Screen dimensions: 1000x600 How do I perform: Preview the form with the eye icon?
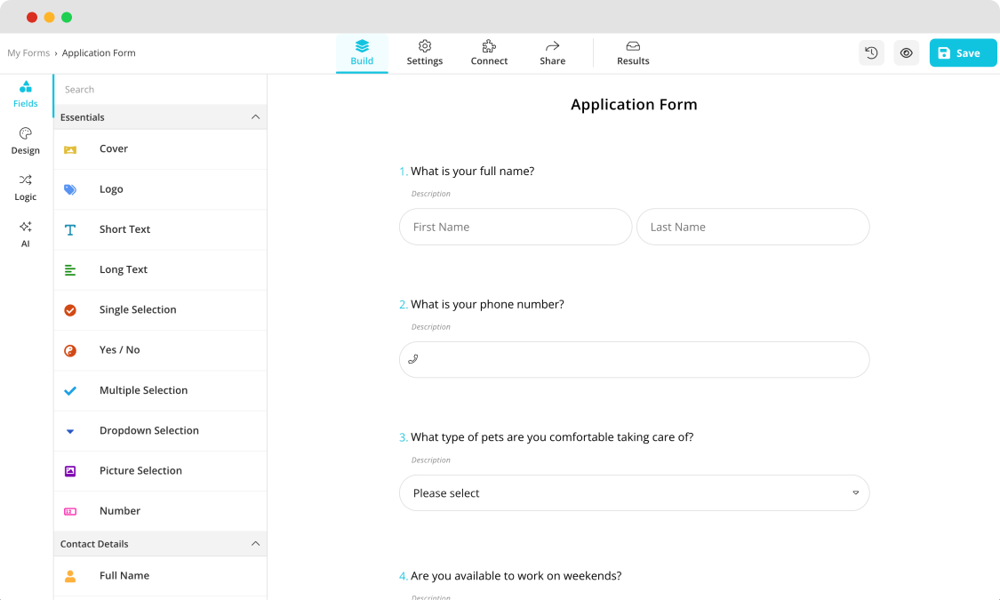pyautogui.click(x=906, y=52)
